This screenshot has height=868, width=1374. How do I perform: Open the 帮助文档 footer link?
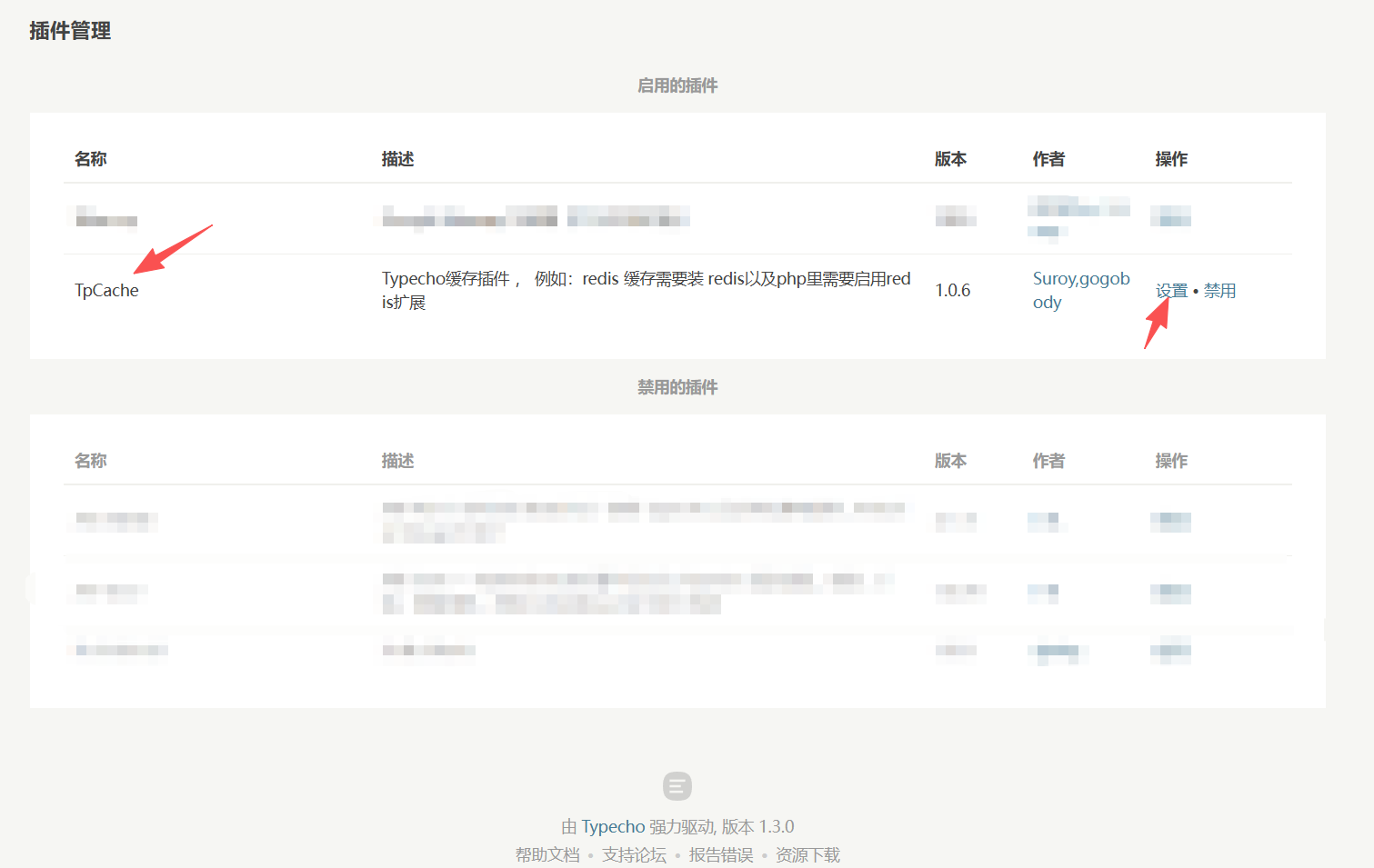click(x=547, y=855)
